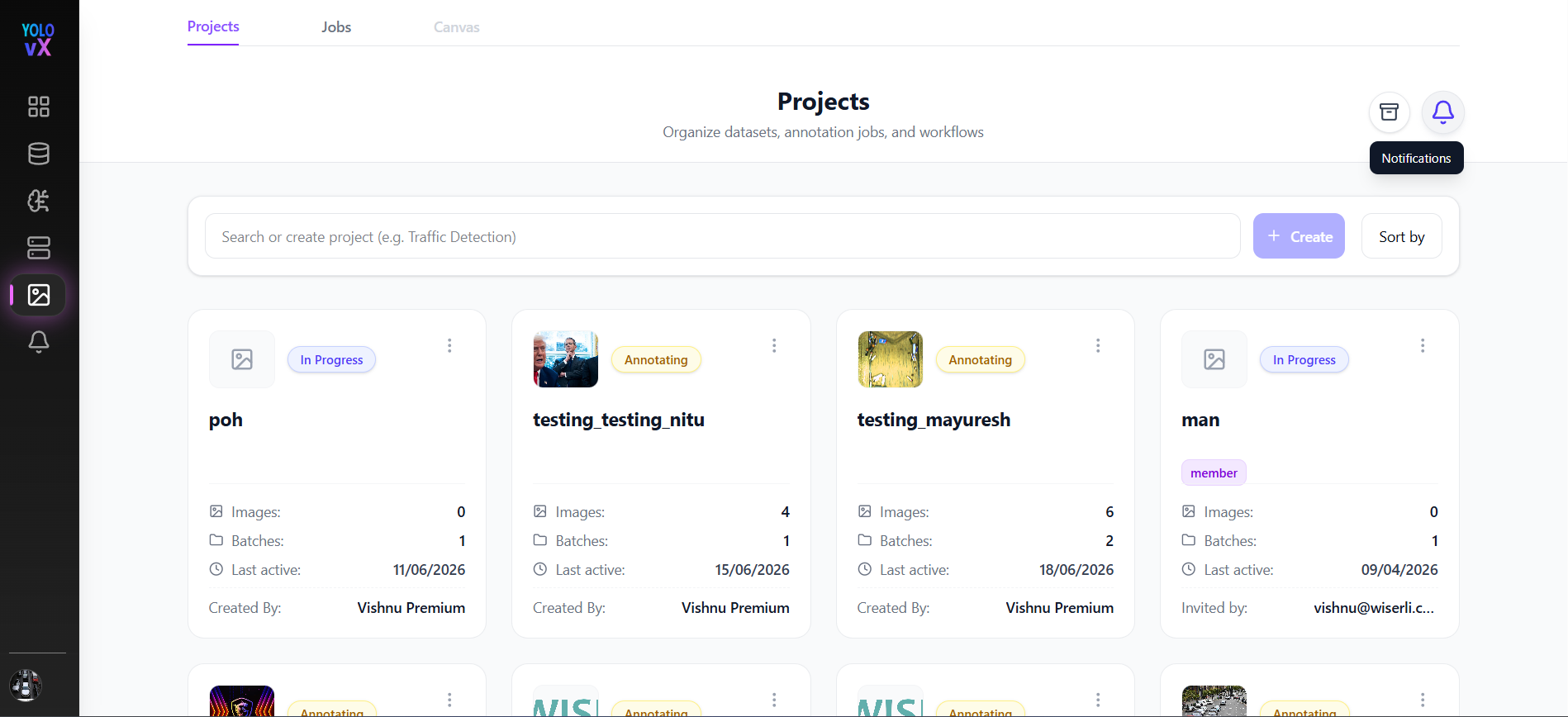
Task: Open options menu for testing_testing_nitu project
Action: 774,345
